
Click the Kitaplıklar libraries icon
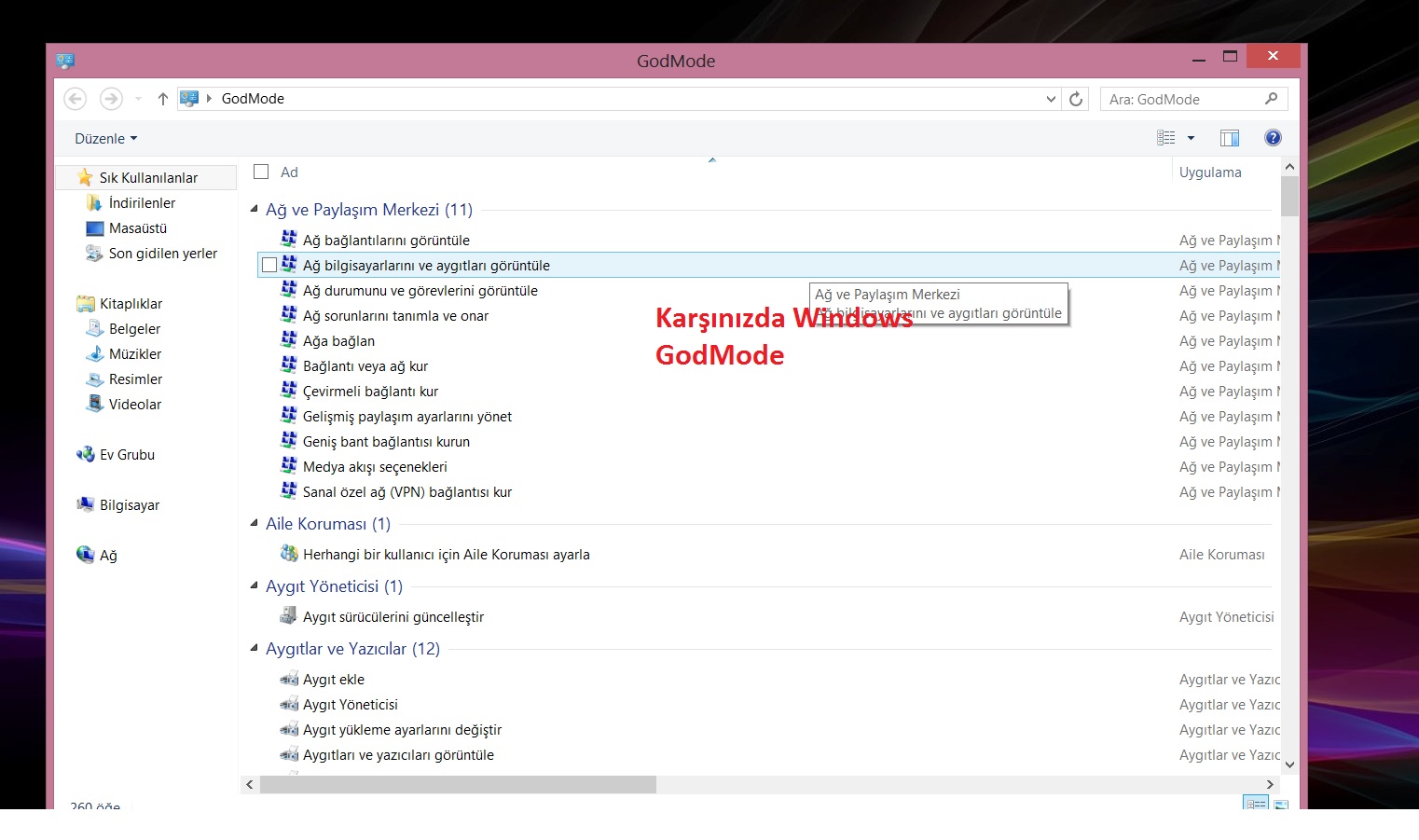85,303
